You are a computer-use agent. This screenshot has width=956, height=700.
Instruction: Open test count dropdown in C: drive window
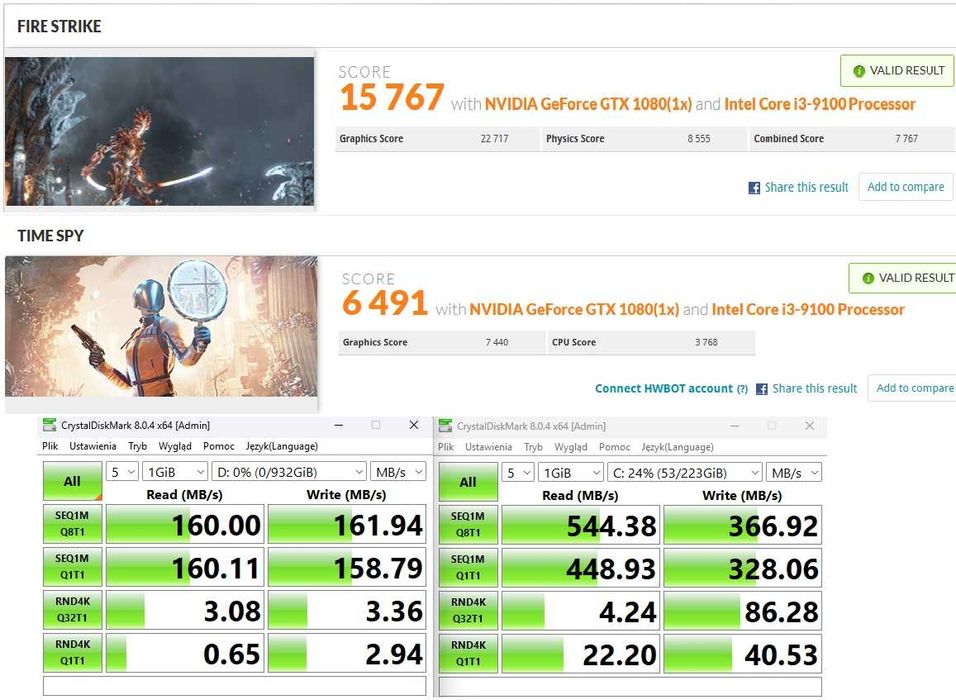click(518, 473)
